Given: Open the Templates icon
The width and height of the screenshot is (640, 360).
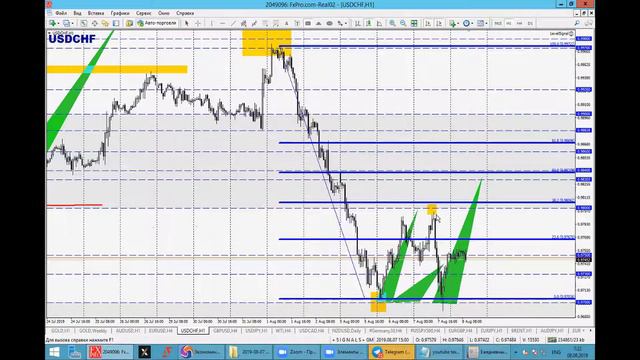Looking at the screenshot, I should tap(480, 23).
